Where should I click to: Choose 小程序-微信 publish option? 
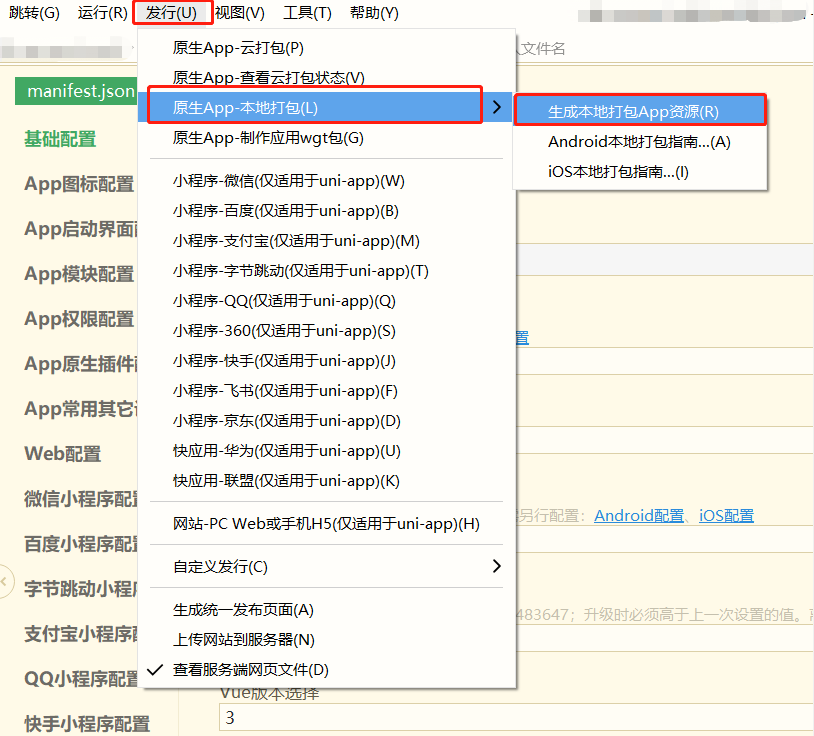coord(288,181)
